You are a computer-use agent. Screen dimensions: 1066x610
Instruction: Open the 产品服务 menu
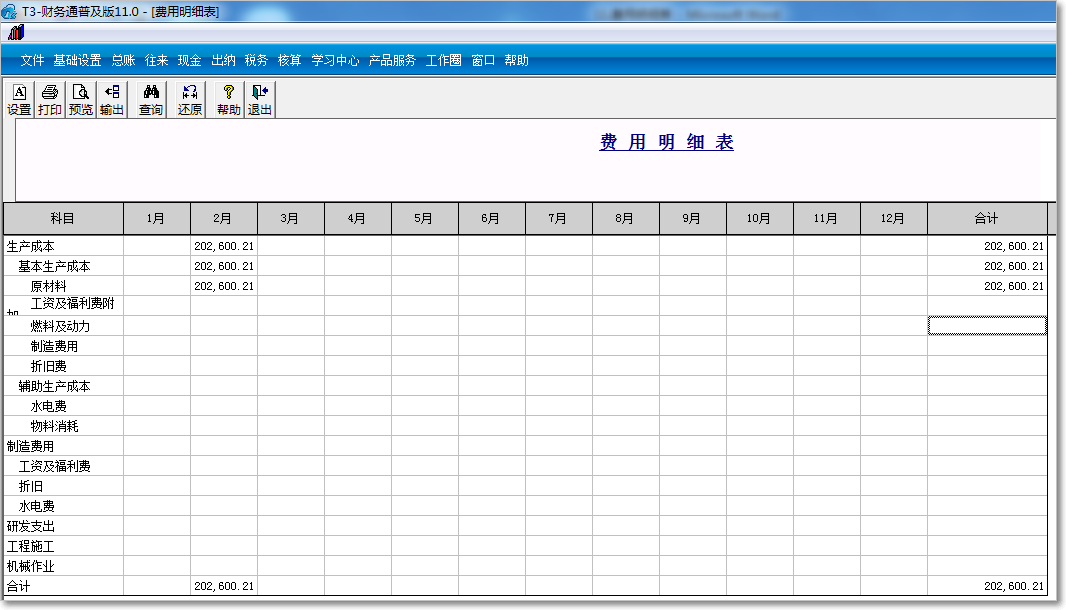click(x=392, y=60)
